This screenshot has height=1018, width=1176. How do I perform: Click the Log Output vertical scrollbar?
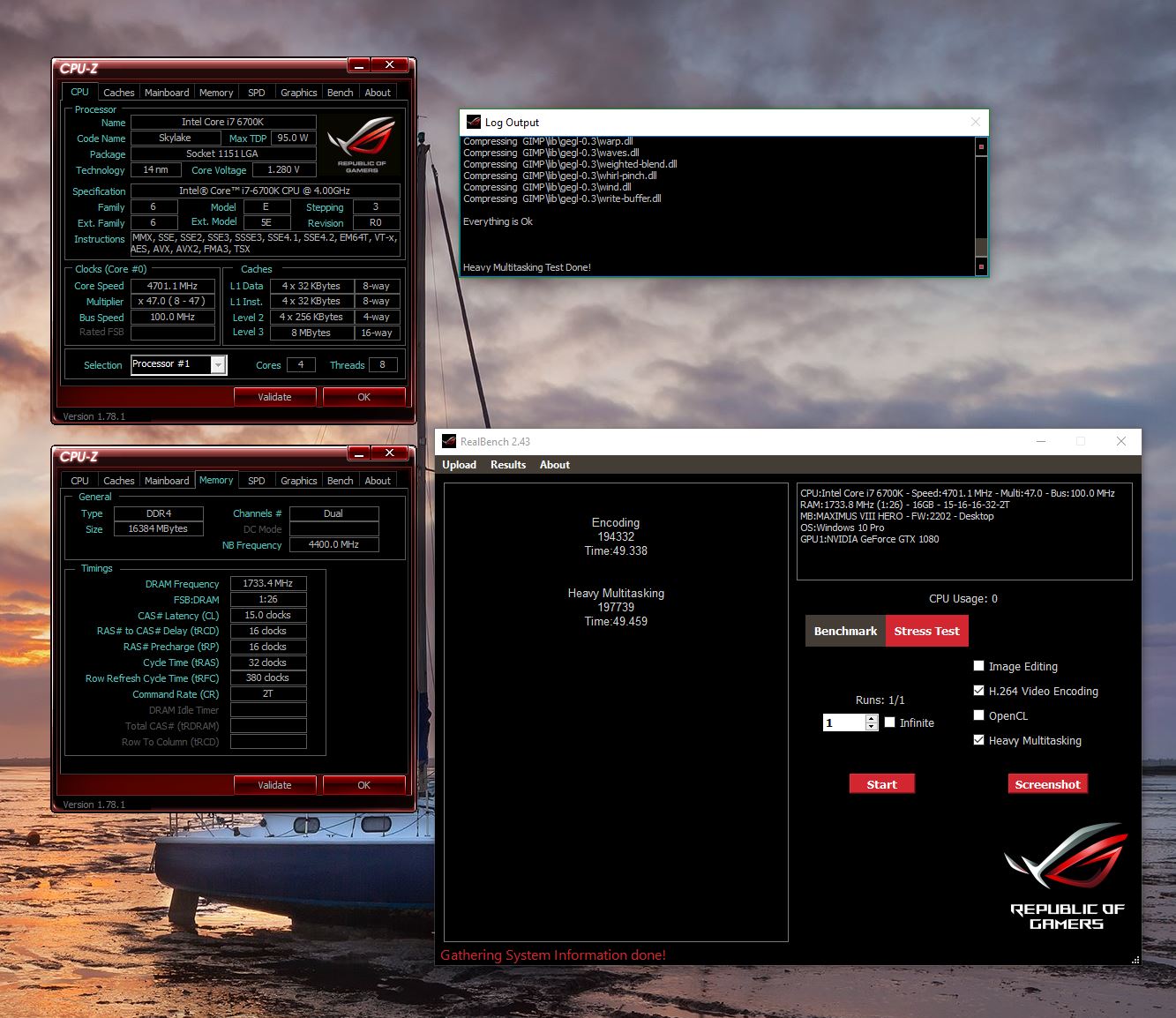coord(981,206)
